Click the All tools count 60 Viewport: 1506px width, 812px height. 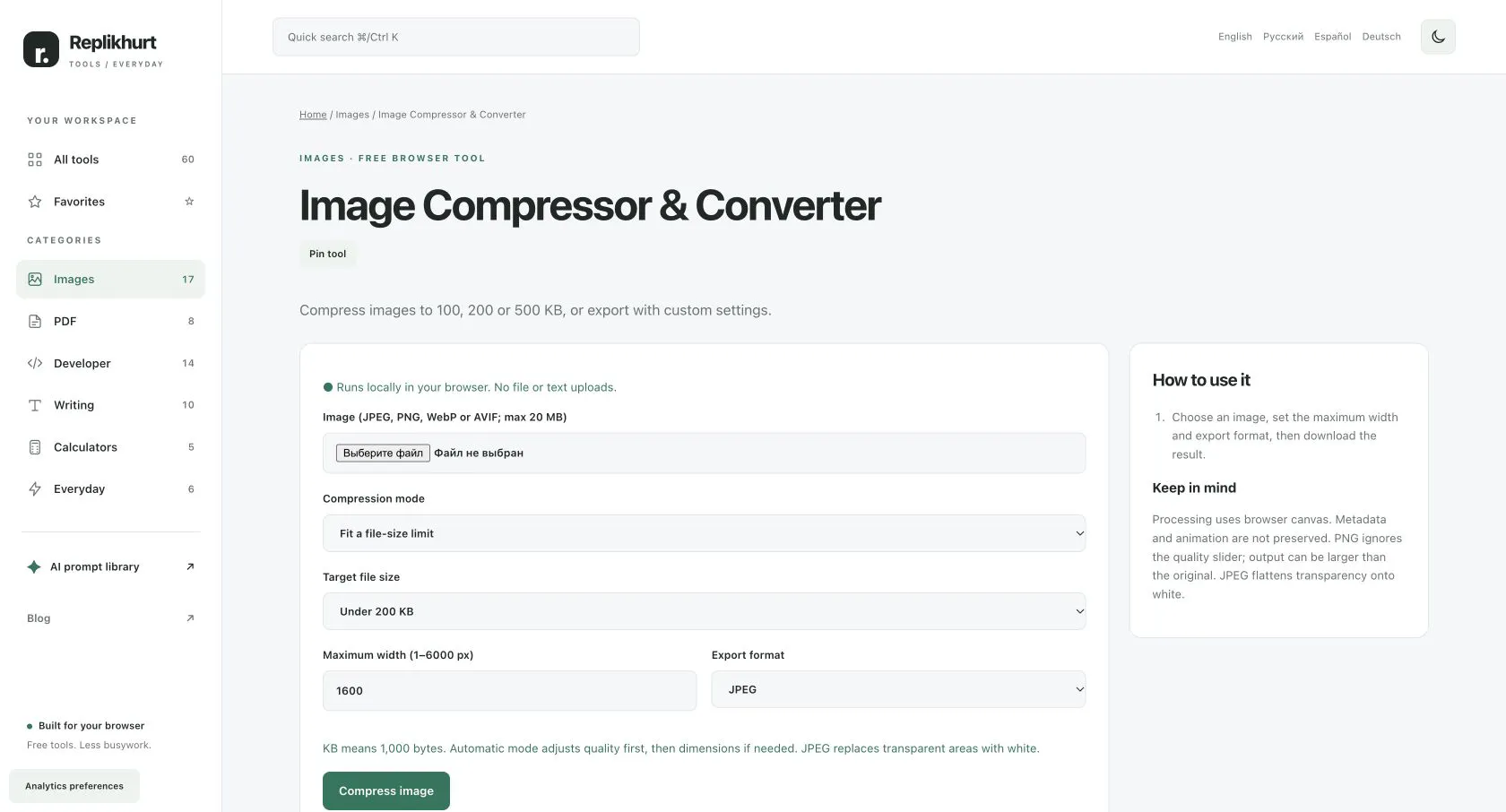(188, 160)
